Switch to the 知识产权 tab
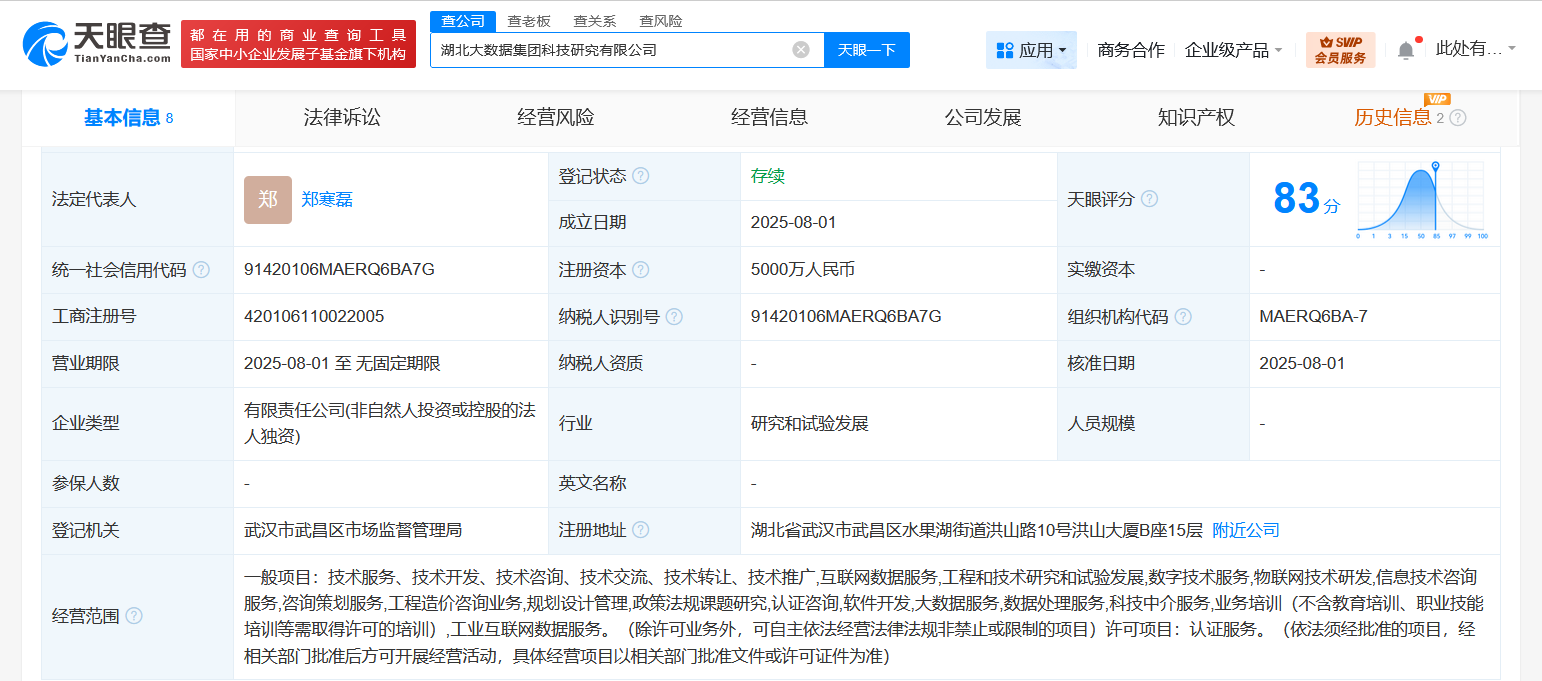Viewport: 1542px width, 681px height. click(1196, 118)
